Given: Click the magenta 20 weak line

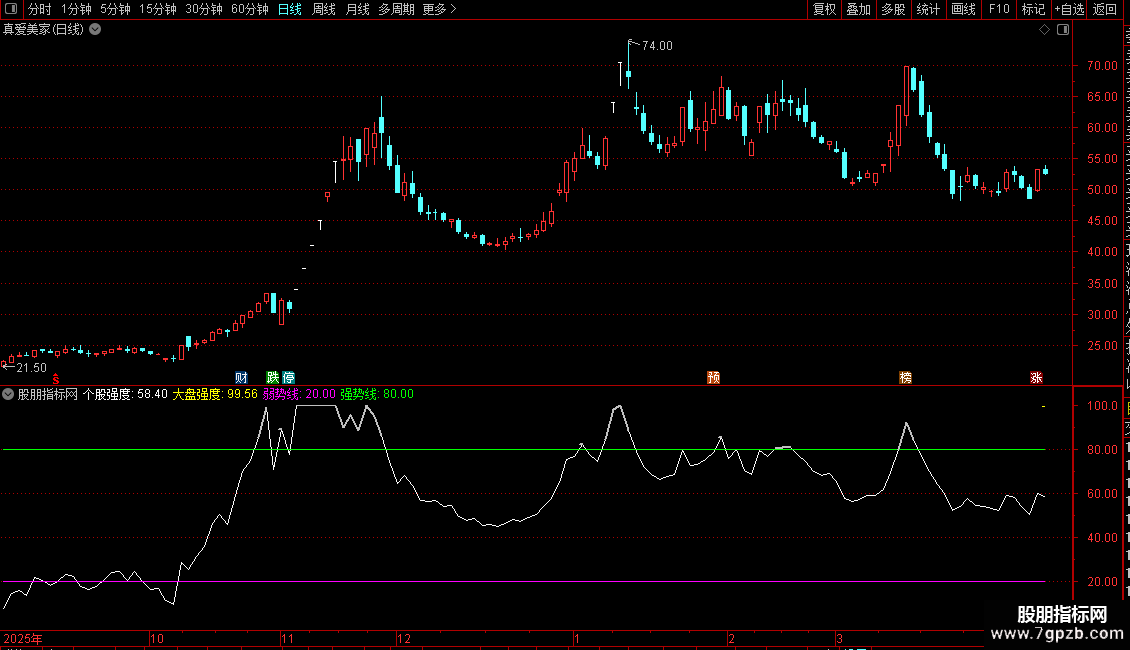Looking at the screenshot, I should coord(524,582).
